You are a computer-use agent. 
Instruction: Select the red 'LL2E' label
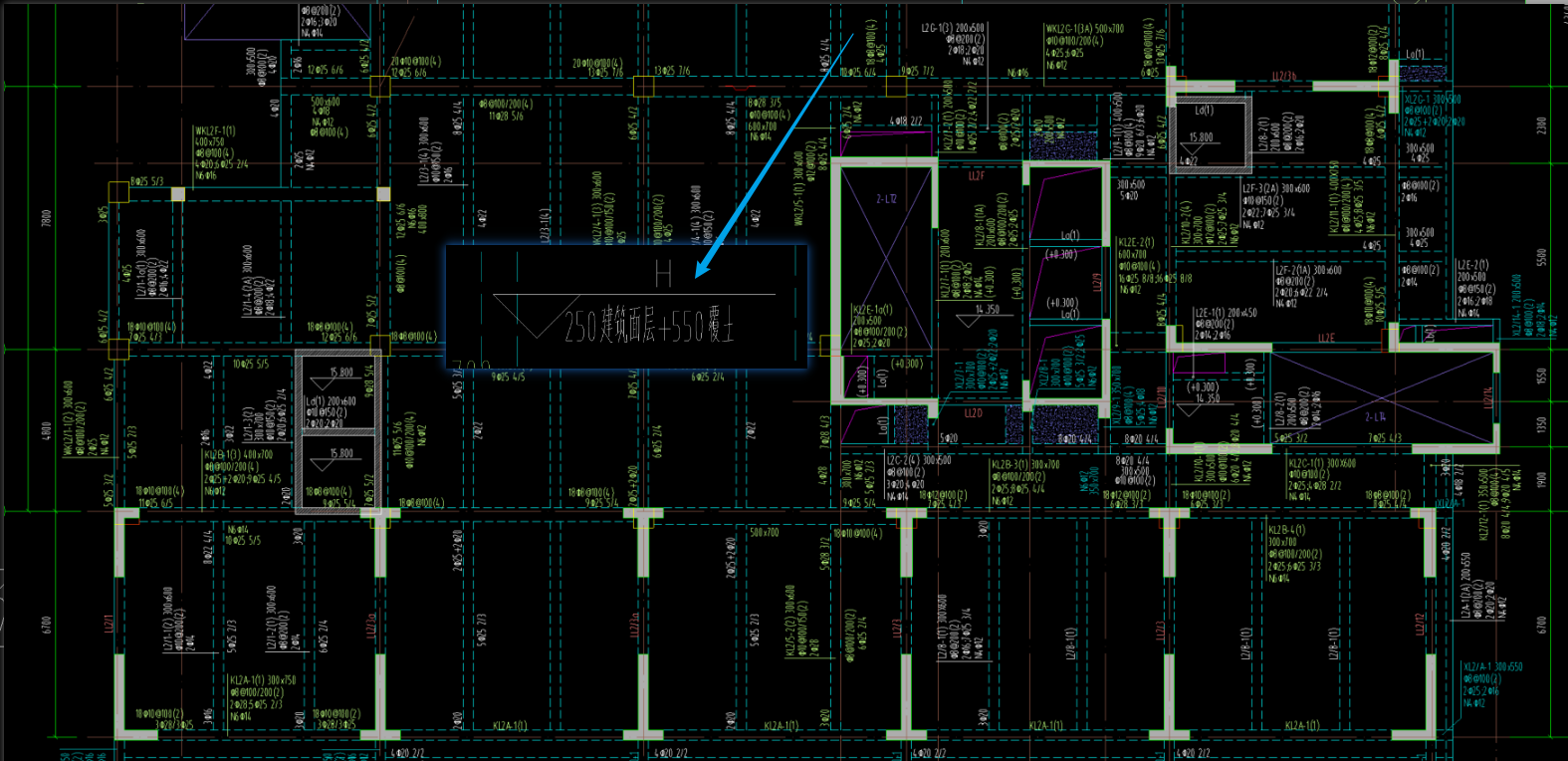[x=1327, y=339]
